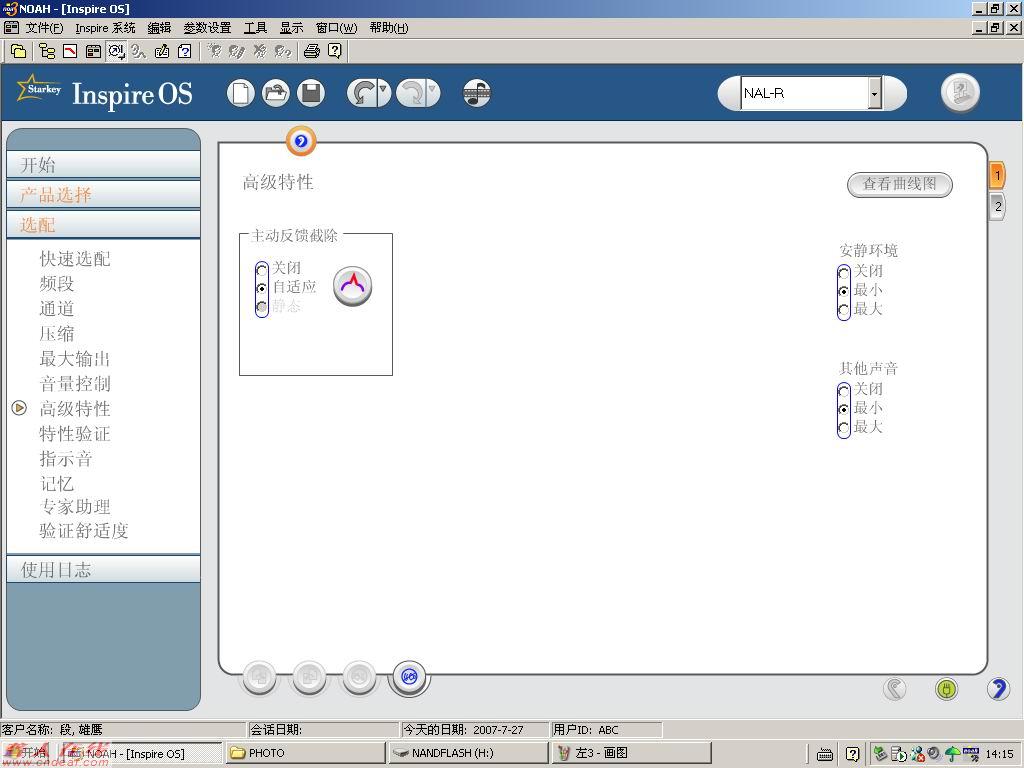1024x768 pixels.
Task: Select 关闭 under 安静环境
Action: (844, 272)
